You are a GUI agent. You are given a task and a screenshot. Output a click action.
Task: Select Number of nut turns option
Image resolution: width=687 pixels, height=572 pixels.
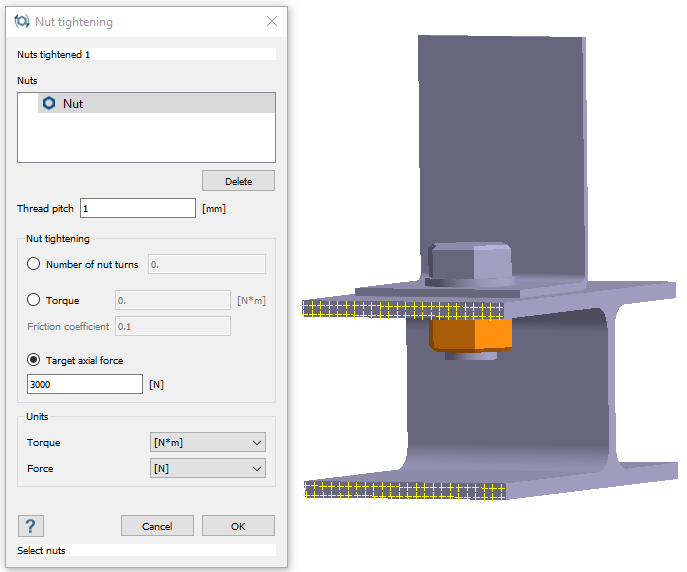33,264
